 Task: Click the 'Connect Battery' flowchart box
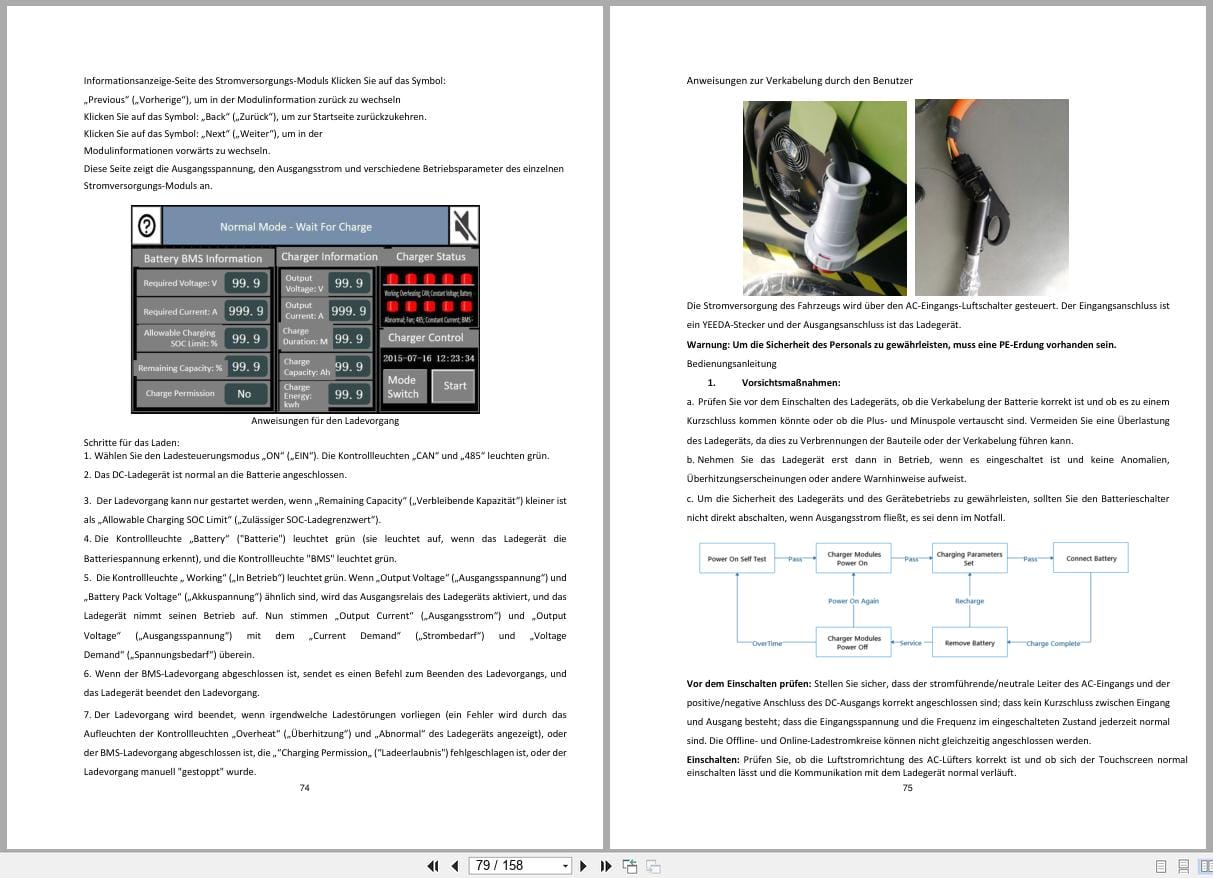[1091, 559]
